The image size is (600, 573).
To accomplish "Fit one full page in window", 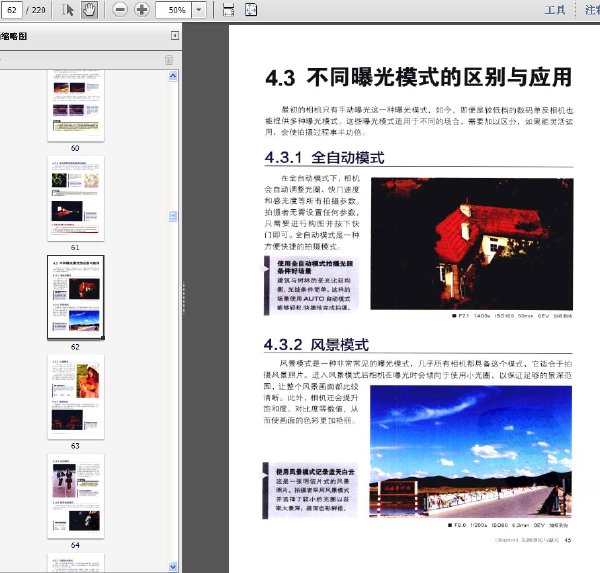I will point(251,10).
